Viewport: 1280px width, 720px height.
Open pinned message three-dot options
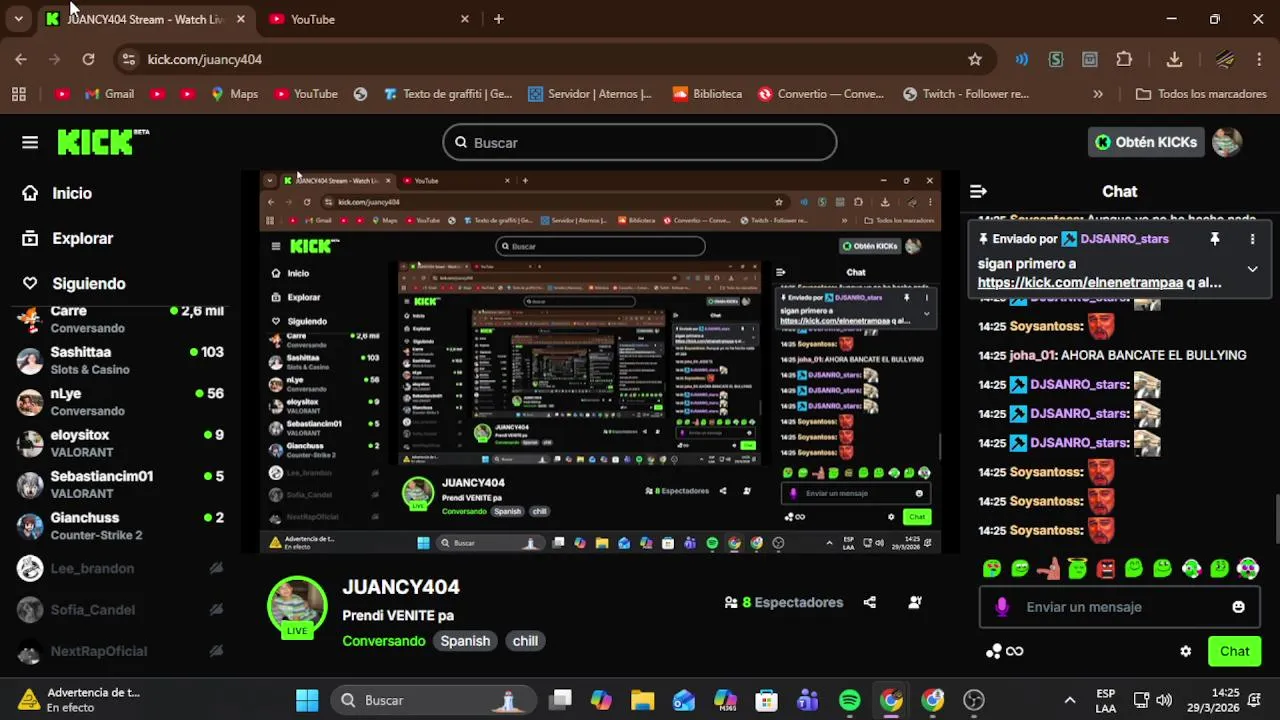pos(1252,239)
